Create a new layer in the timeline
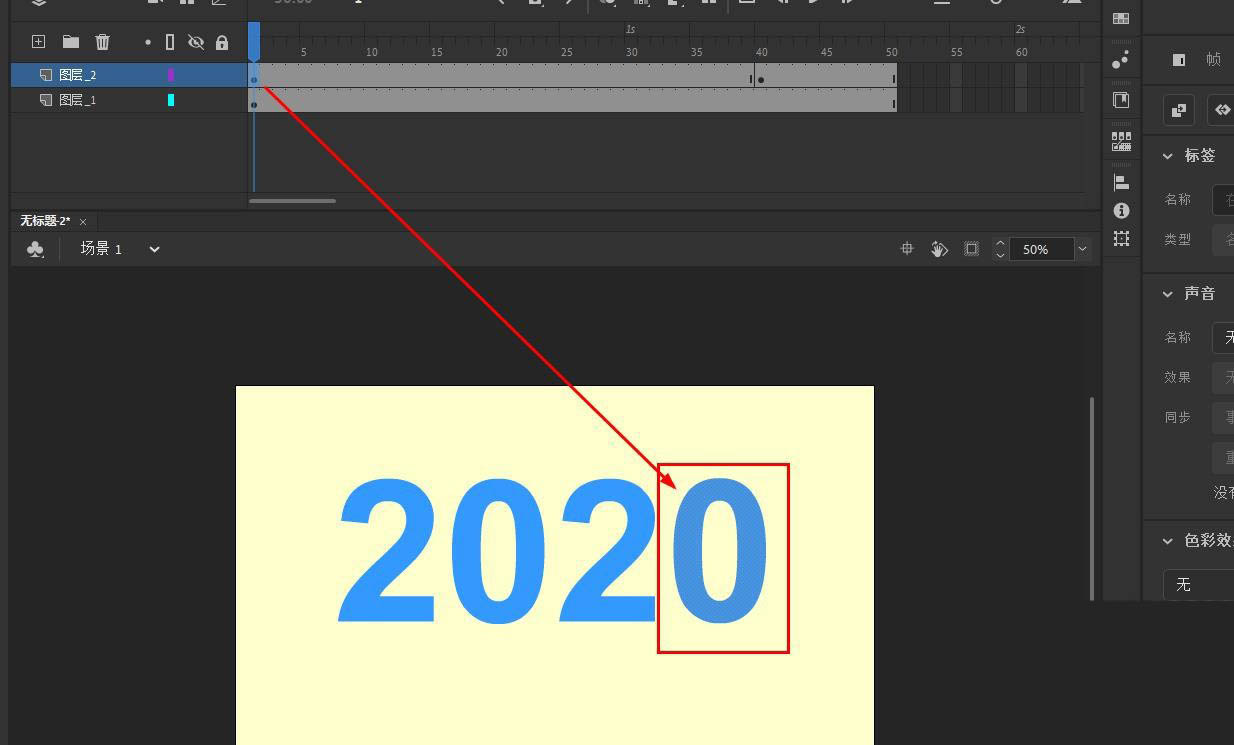Screen dimensions: 1234x745 coord(38,42)
